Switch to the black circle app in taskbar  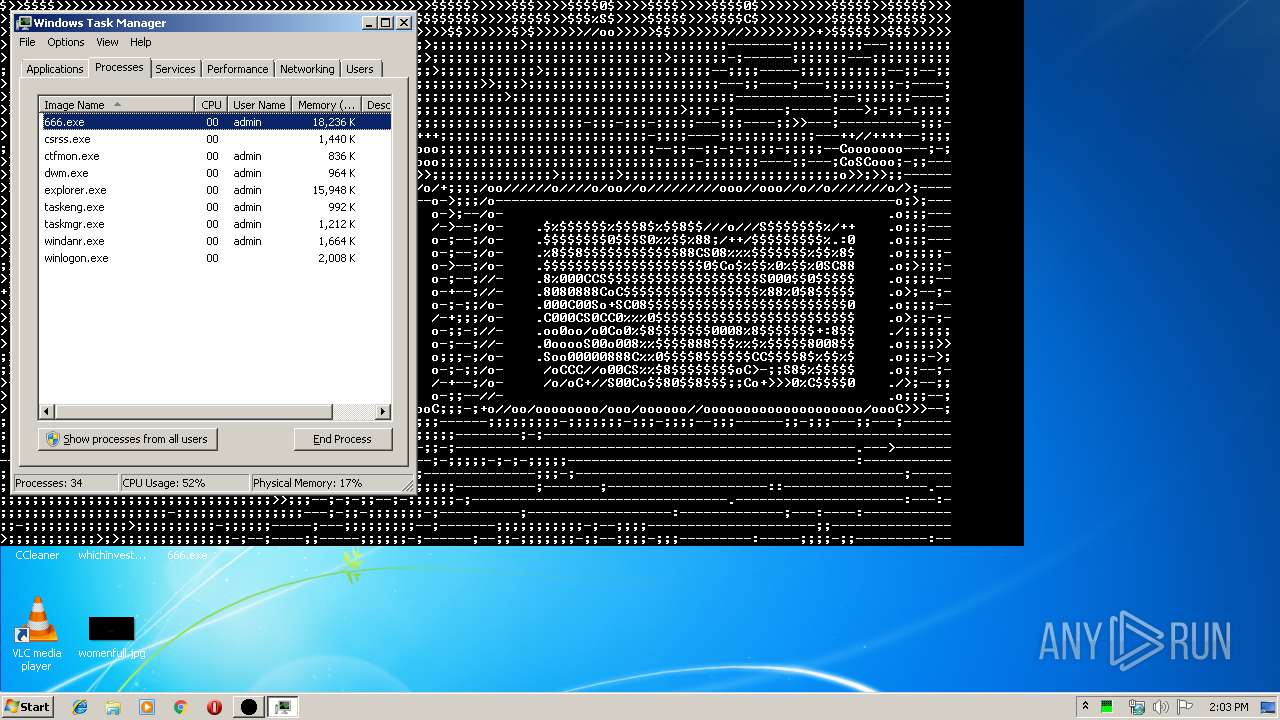click(x=248, y=707)
